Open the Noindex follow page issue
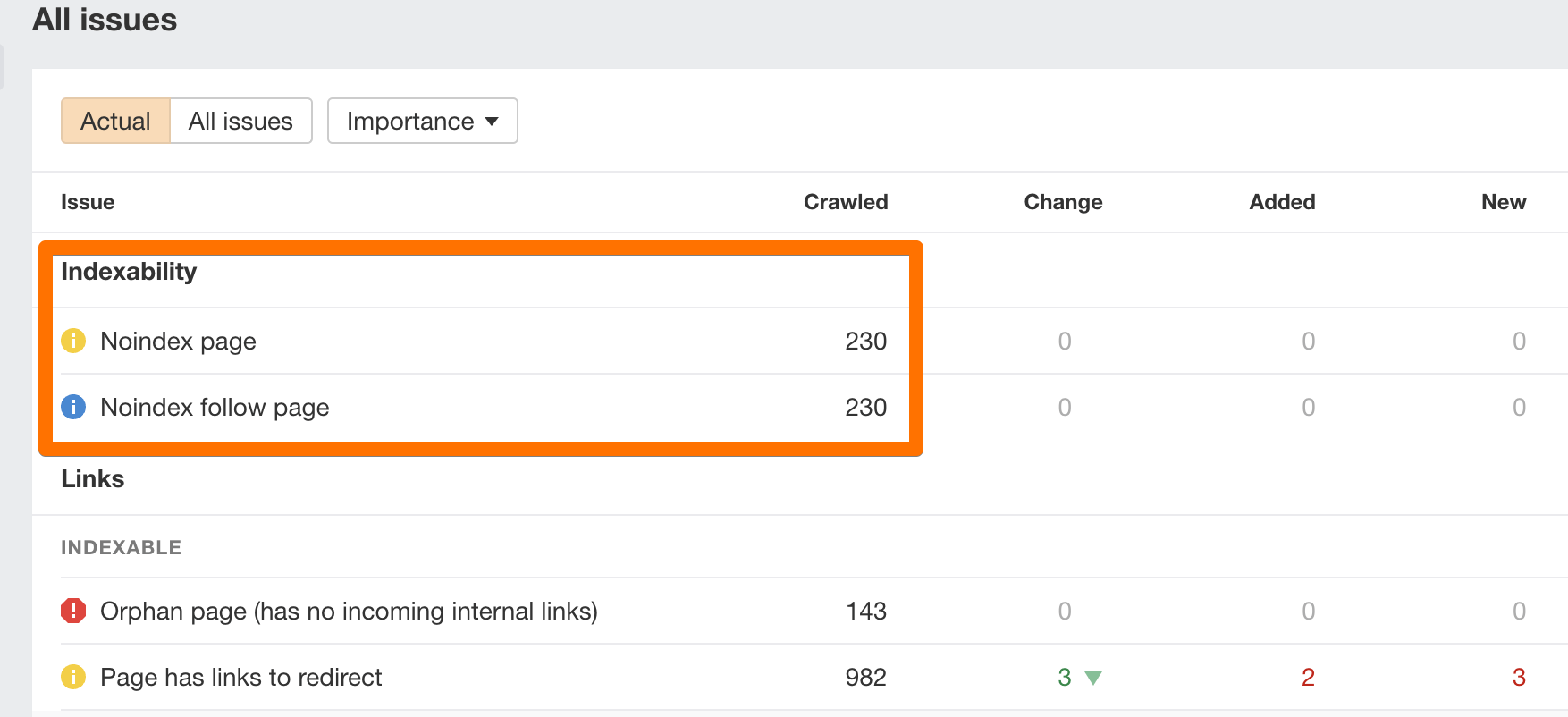1568x717 pixels. tap(215, 407)
